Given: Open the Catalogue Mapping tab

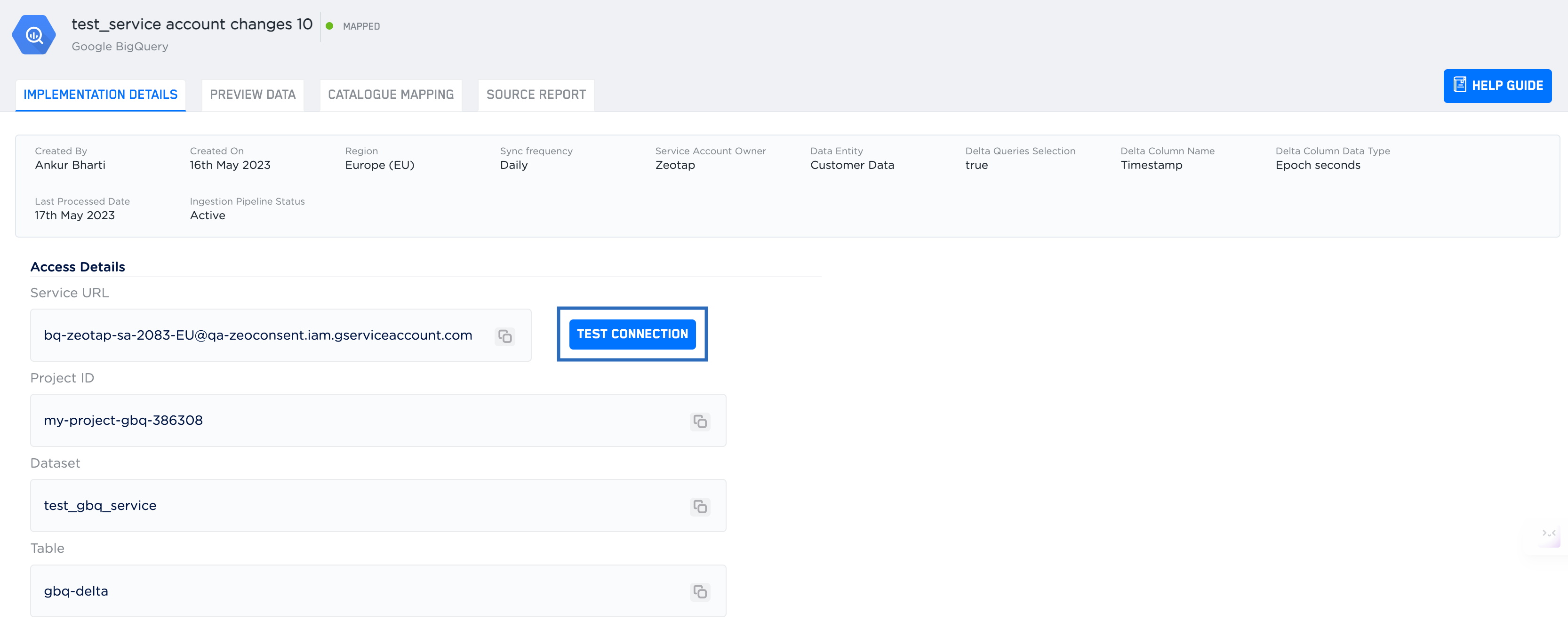Looking at the screenshot, I should click(x=390, y=95).
